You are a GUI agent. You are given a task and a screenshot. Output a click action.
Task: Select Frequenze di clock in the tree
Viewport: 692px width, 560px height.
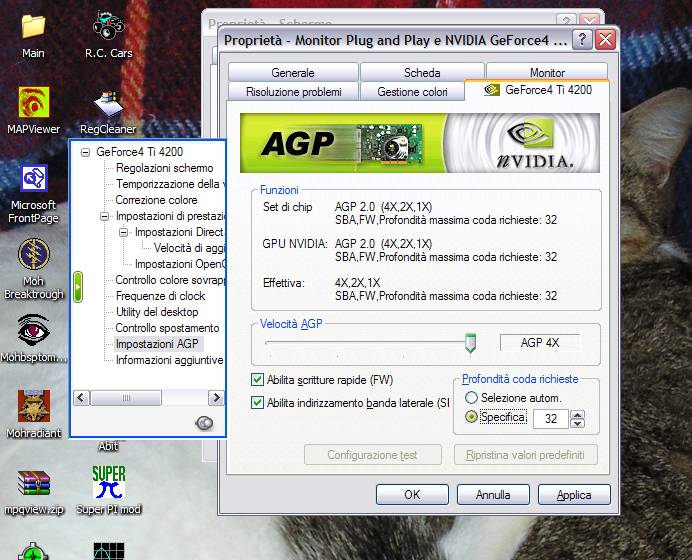(x=160, y=296)
